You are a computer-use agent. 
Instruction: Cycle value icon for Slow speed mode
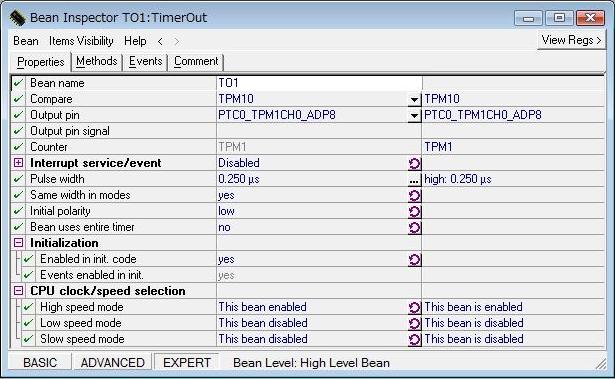[x=414, y=339]
